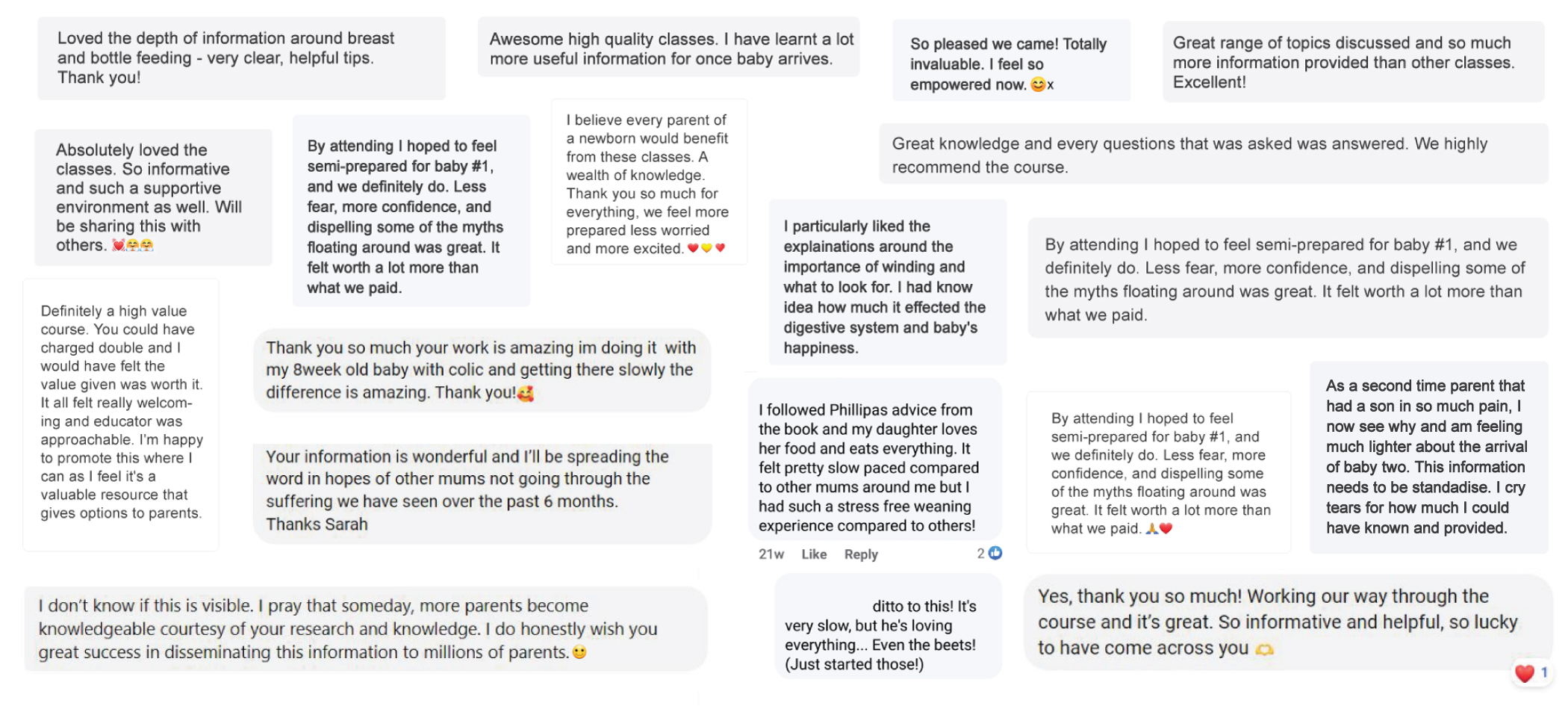The height and width of the screenshot is (709, 1568).
Task: Click the colored hearts after 'more excited'
Action: tap(706, 248)
